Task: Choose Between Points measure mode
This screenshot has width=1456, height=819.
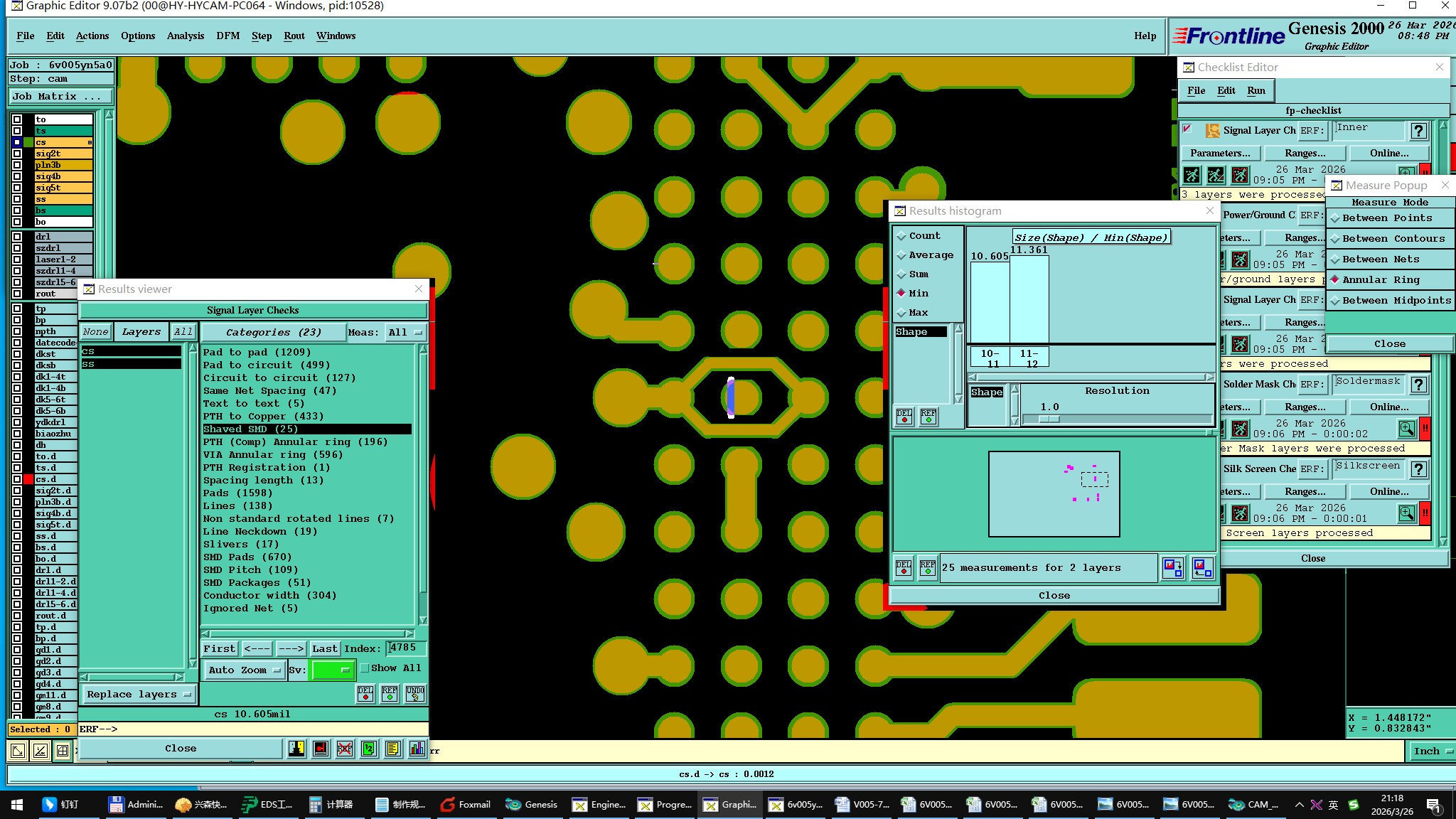Action: (1386, 218)
